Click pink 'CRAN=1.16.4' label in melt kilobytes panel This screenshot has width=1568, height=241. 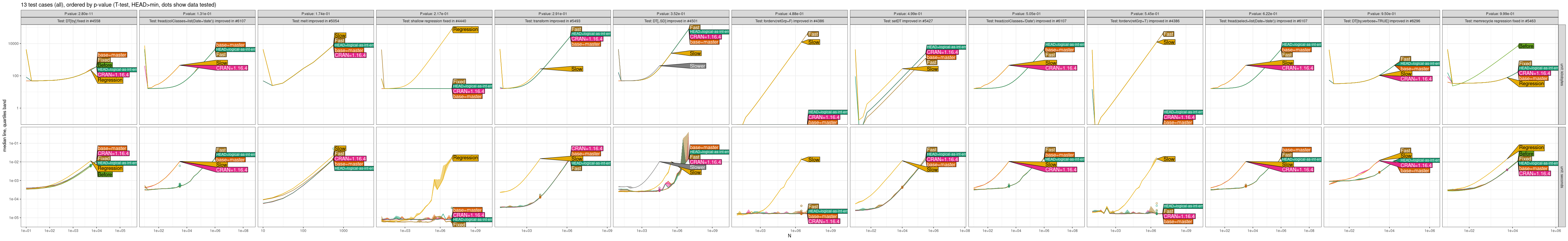point(351,55)
